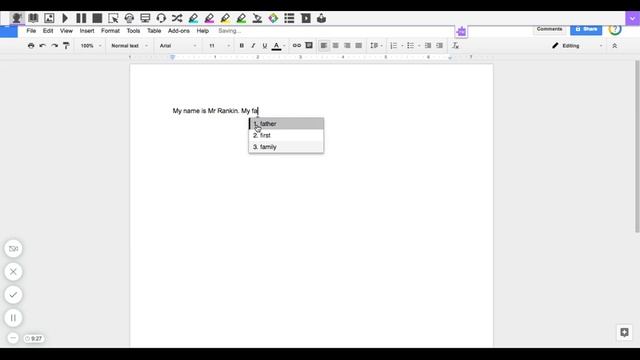Image resolution: width=640 pixels, height=360 pixels.
Task: Align text left
Action: click(324, 46)
